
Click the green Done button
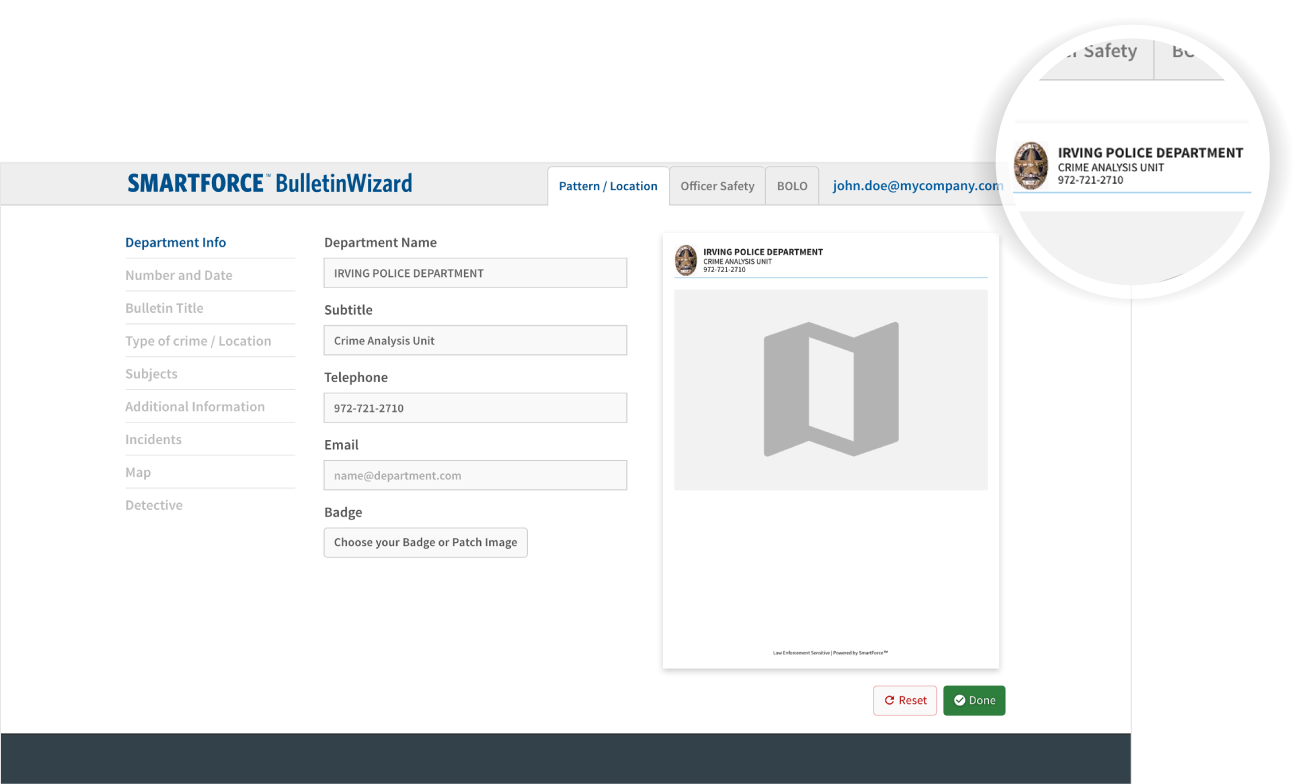(x=974, y=700)
